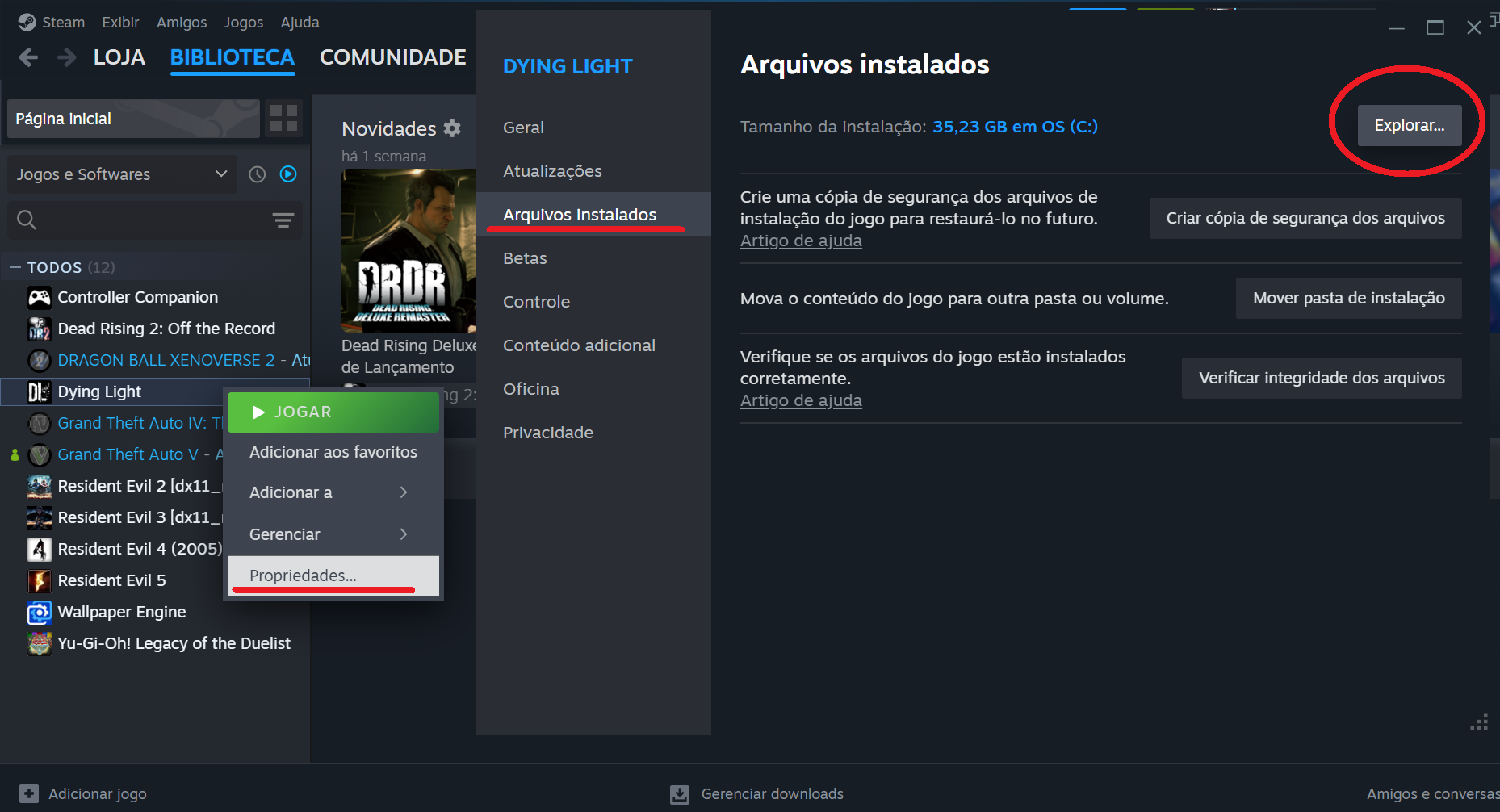Click the library search magnifier icon

click(x=27, y=220)
